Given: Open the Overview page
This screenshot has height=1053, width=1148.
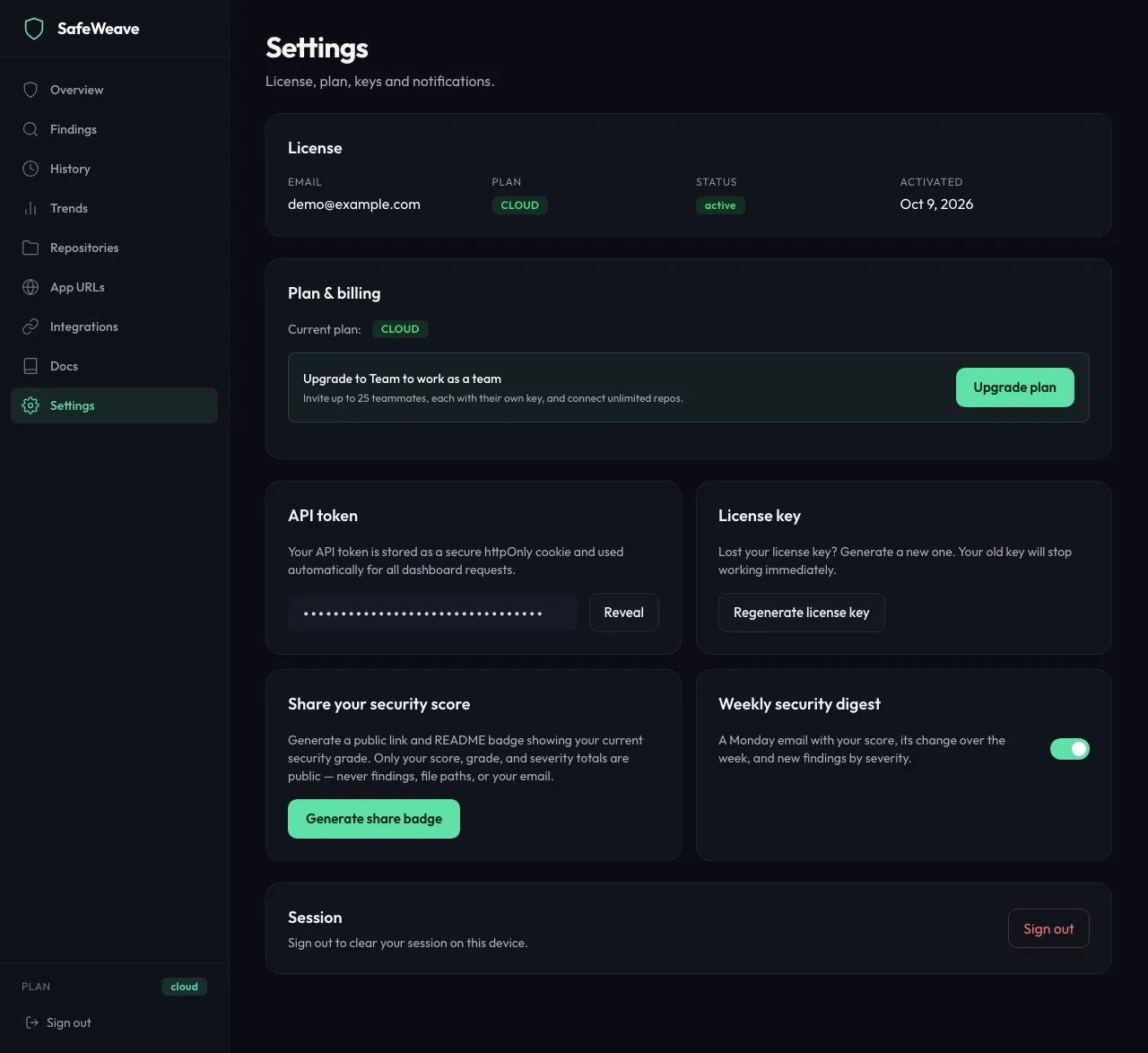Looking at the screenshot, I should [x=114, y=90].
